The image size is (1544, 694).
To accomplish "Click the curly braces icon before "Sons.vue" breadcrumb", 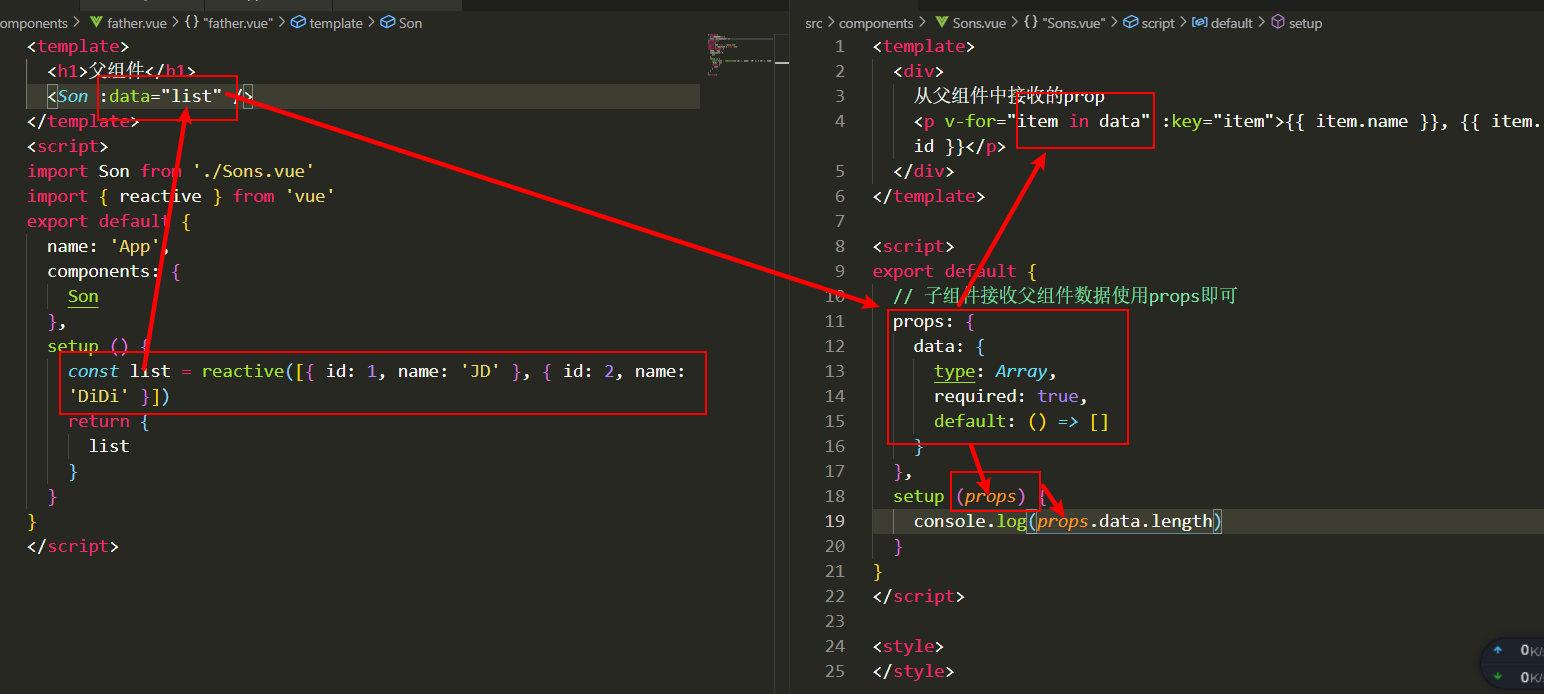I will click(x=1031, y=22).
